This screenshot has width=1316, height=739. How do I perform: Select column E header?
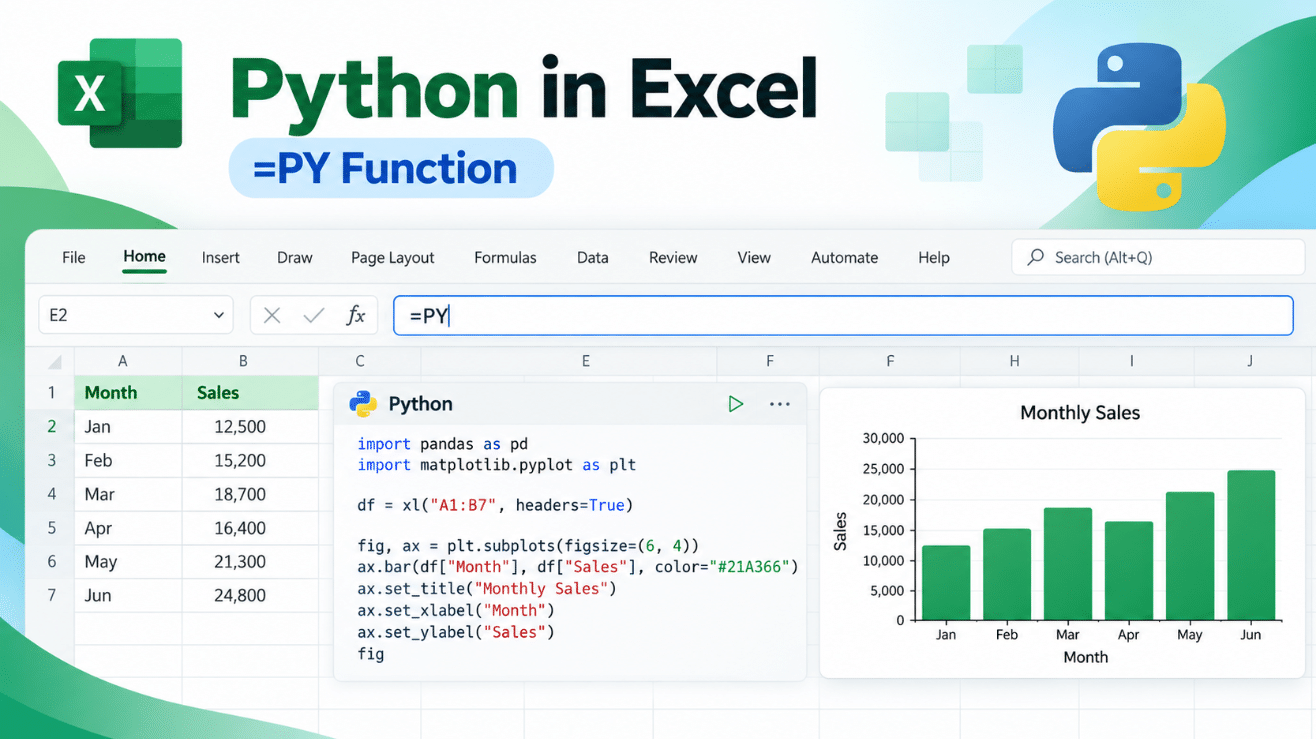[x=586, y=361]
